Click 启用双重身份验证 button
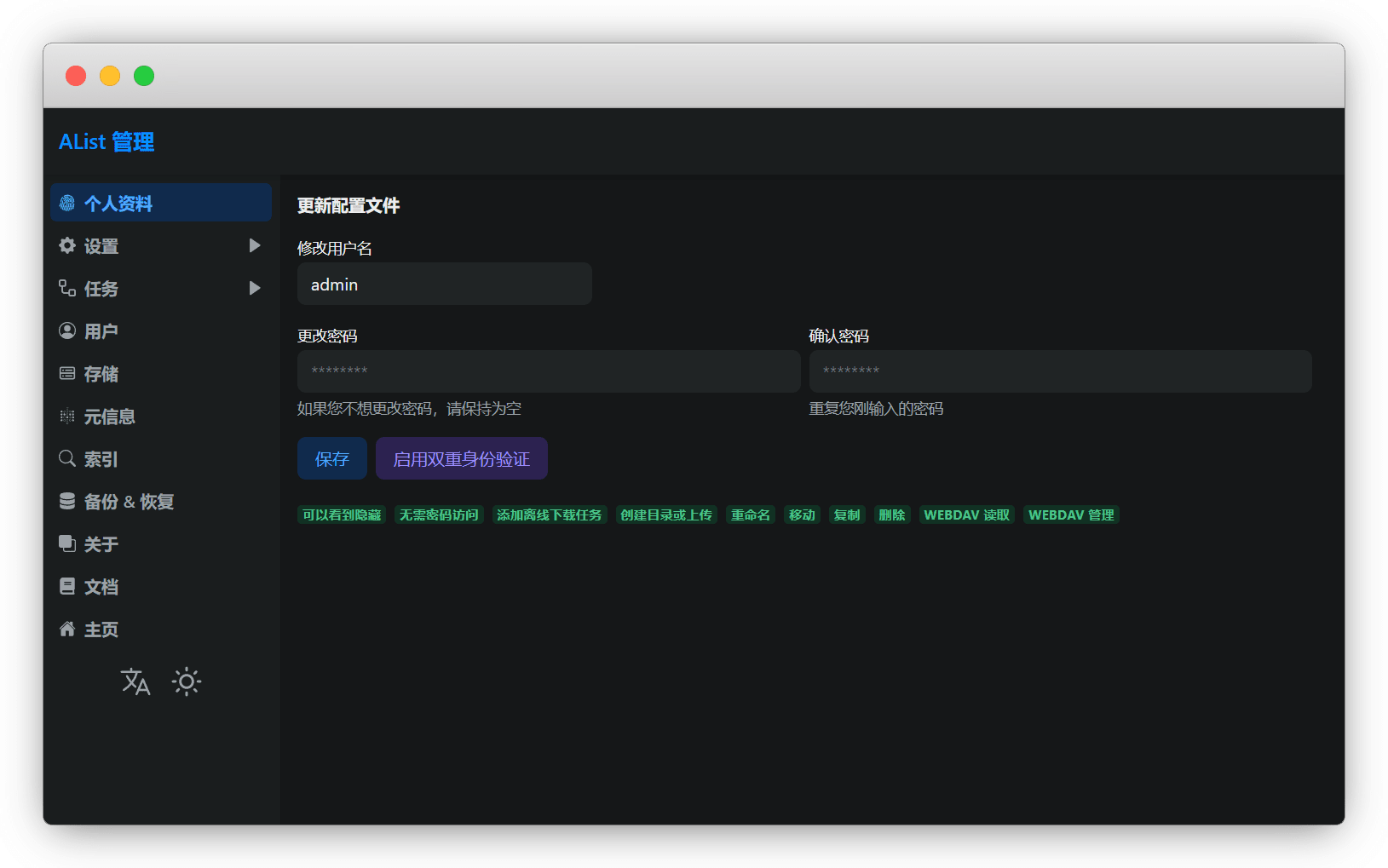 point(461,458)
